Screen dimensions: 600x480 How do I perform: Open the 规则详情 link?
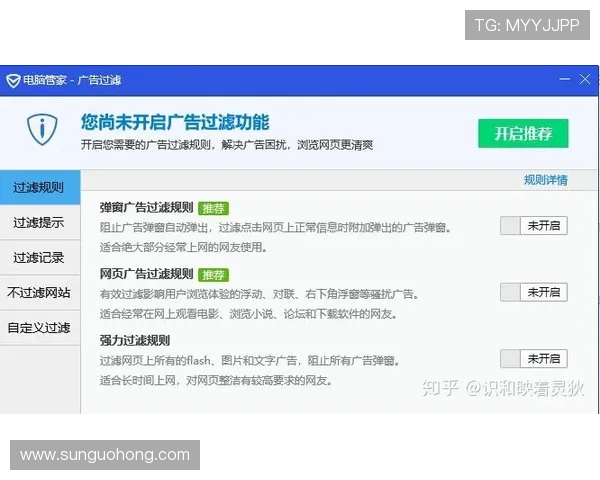tap(546, 180)
